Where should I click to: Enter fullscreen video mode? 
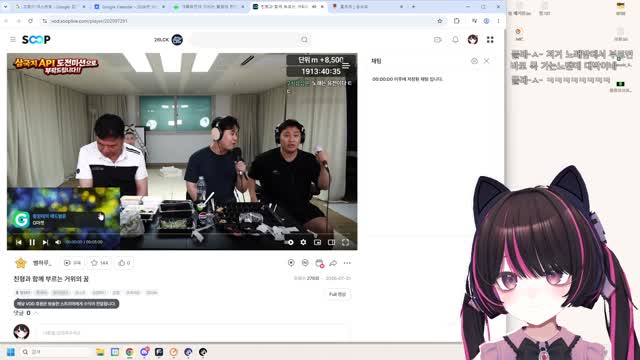(345, 242)
